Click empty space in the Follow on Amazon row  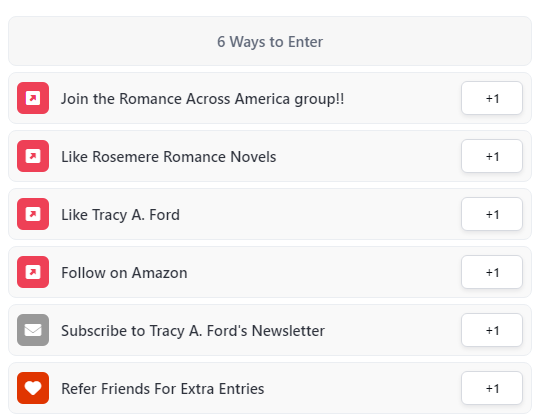tap(324, 272)
